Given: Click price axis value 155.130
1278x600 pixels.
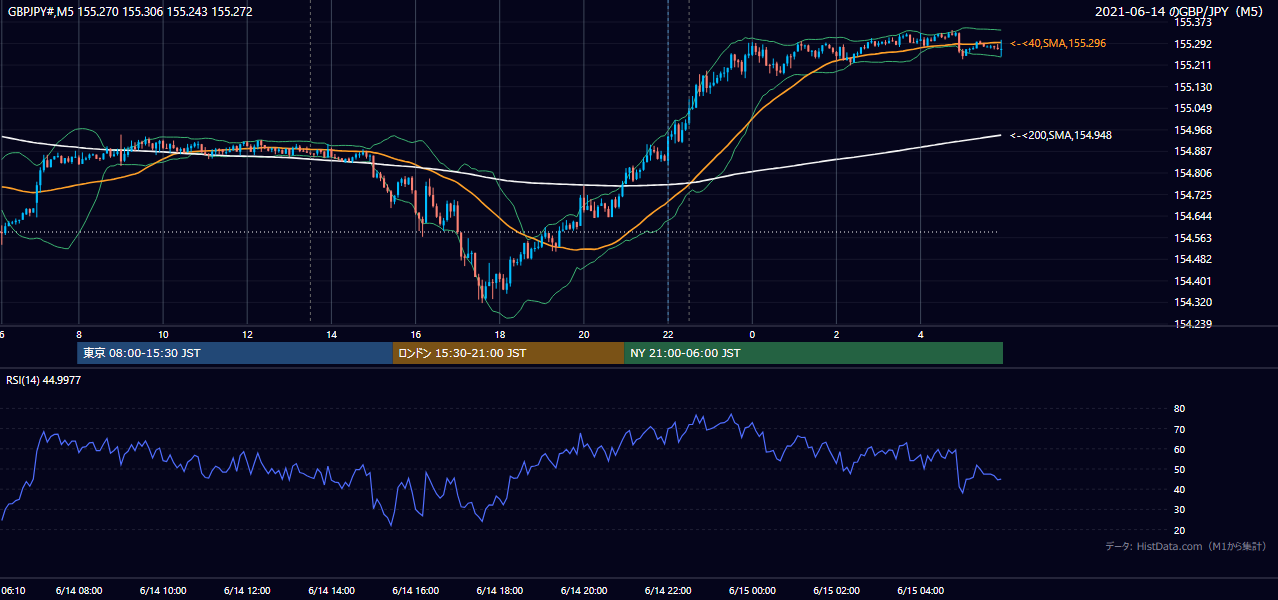Looking at the screenshot, I should [1193, 87].
